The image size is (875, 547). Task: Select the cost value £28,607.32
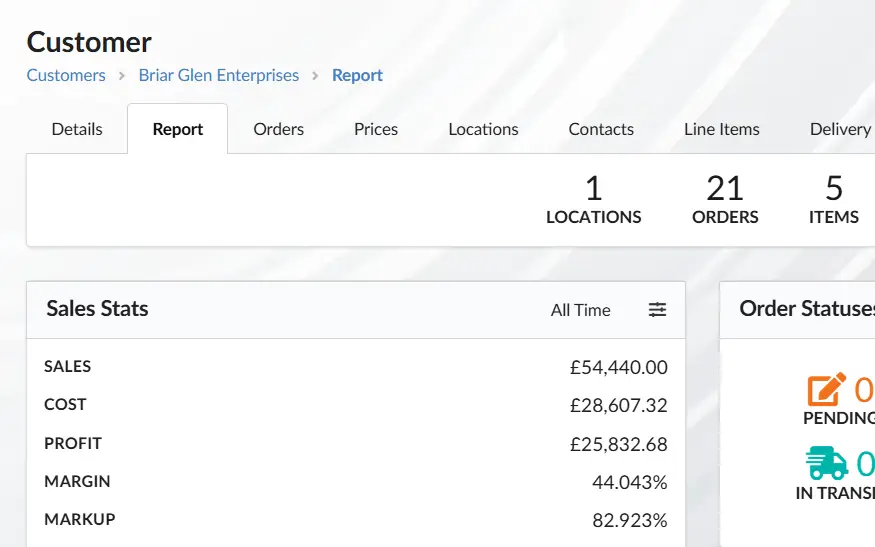pyautogui.click(x=618, y=405)
